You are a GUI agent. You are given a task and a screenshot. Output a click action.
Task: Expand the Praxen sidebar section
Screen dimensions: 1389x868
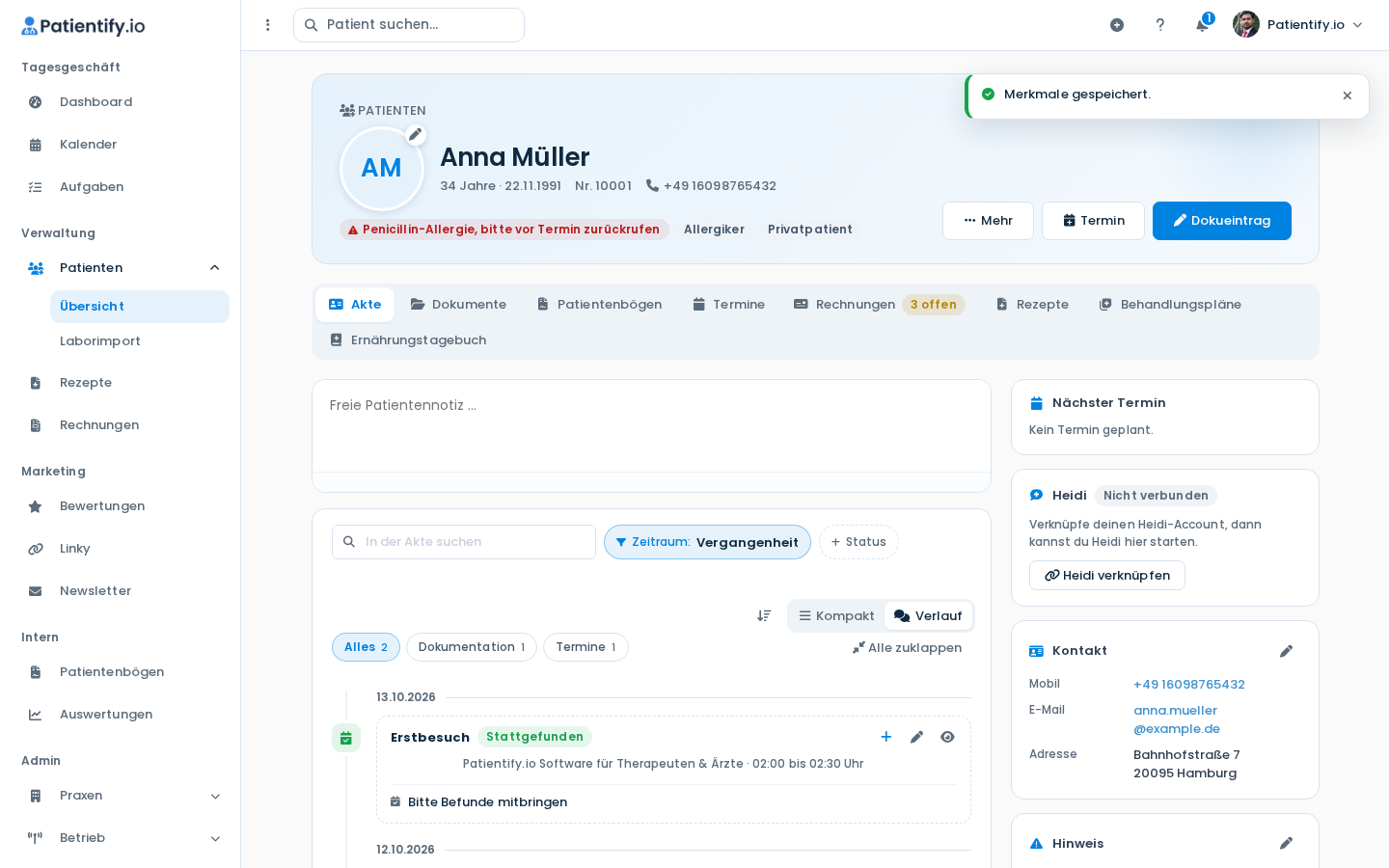pyautogui.click(x=215, y=796)
